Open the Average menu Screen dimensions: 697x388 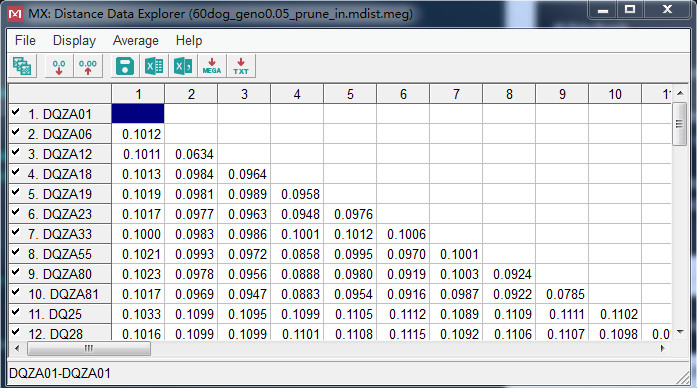136,40
